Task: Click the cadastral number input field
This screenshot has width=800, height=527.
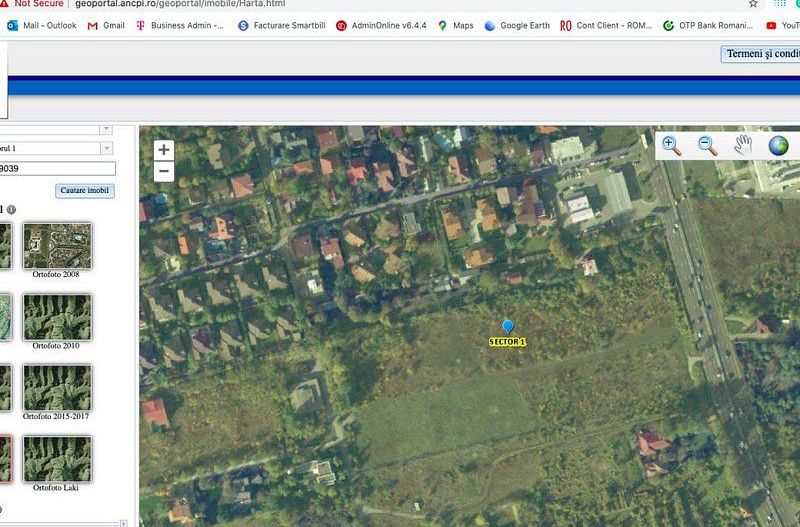Action: (57, 168)
